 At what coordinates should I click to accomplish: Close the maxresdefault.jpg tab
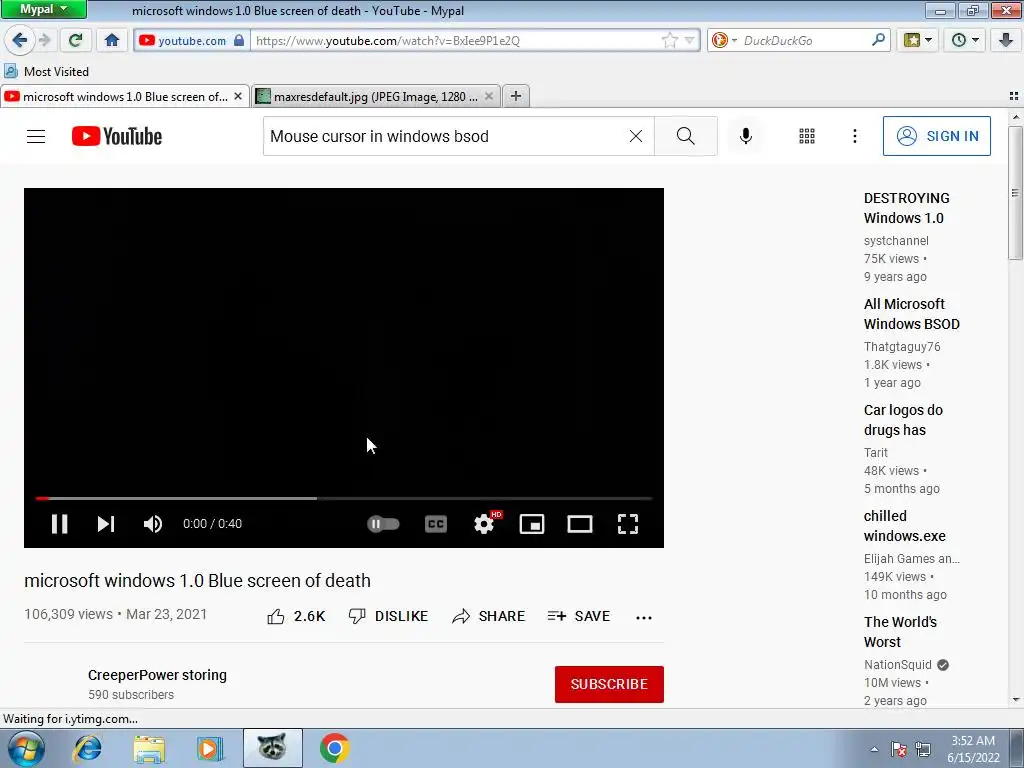(x=489, y=96)
